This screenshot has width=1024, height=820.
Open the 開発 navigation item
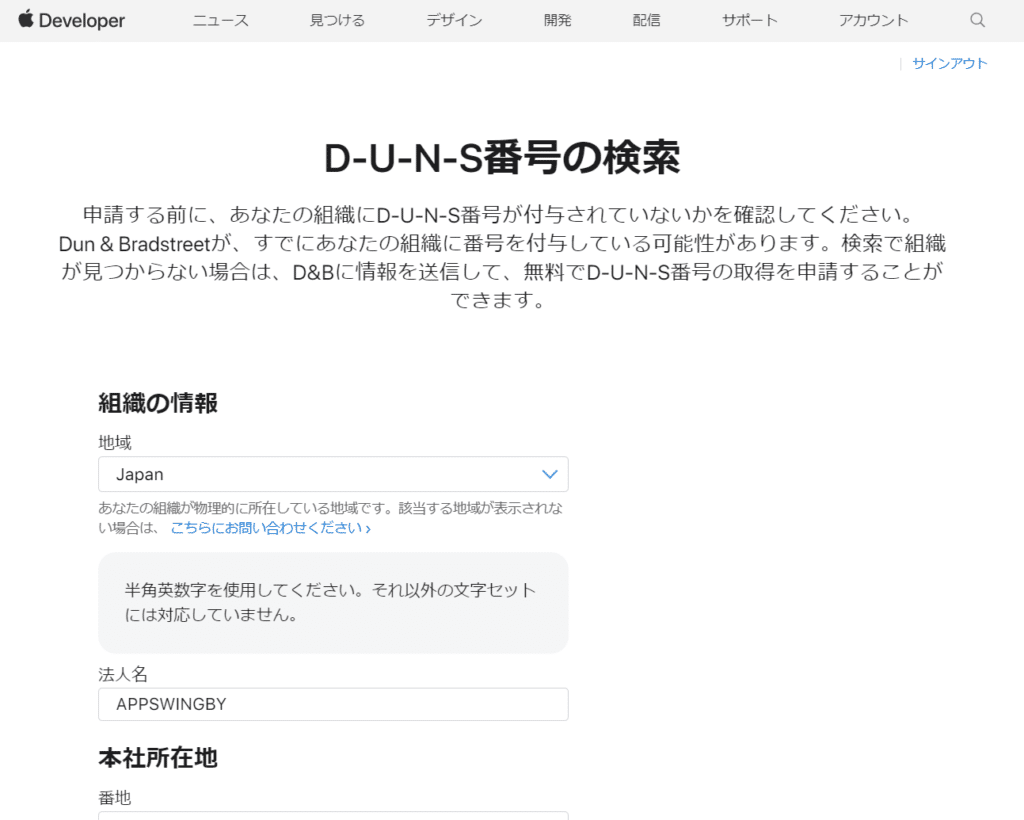click(558, 20)
